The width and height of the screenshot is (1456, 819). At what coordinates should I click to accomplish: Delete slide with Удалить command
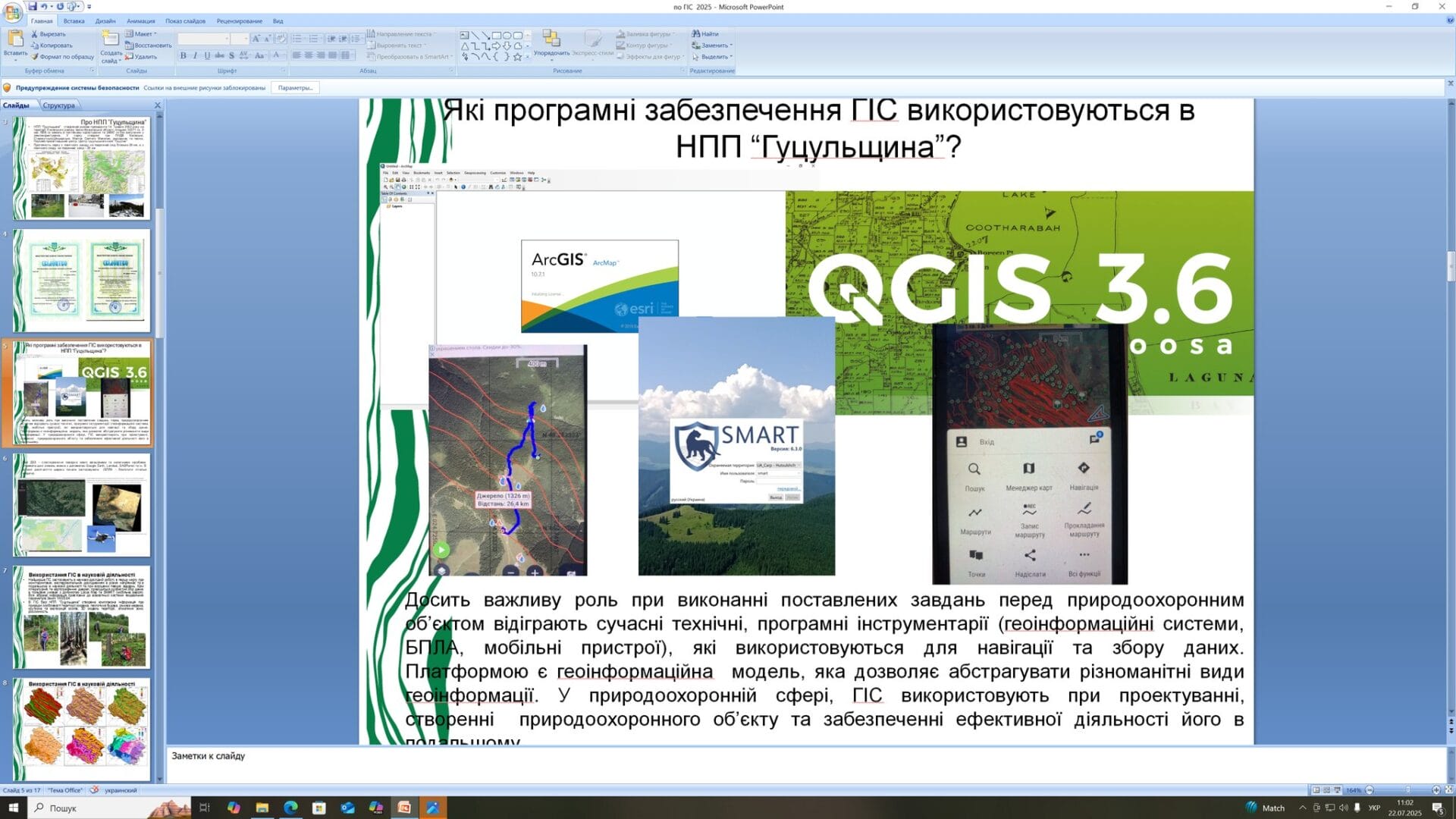pyautogui.click(x=141, y=57)
